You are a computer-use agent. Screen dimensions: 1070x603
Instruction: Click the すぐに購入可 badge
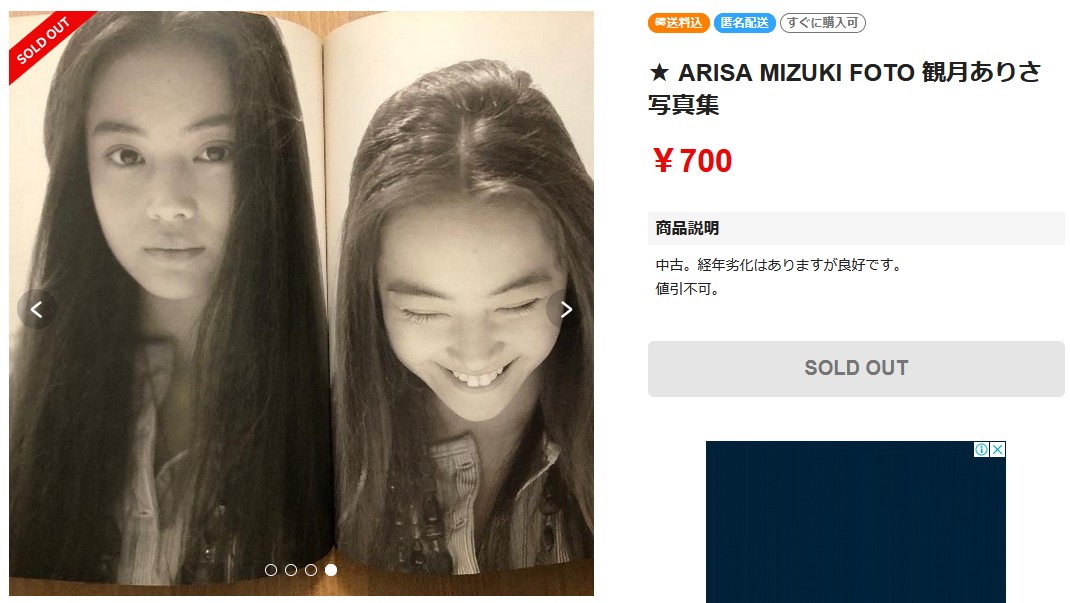[823, 23]
